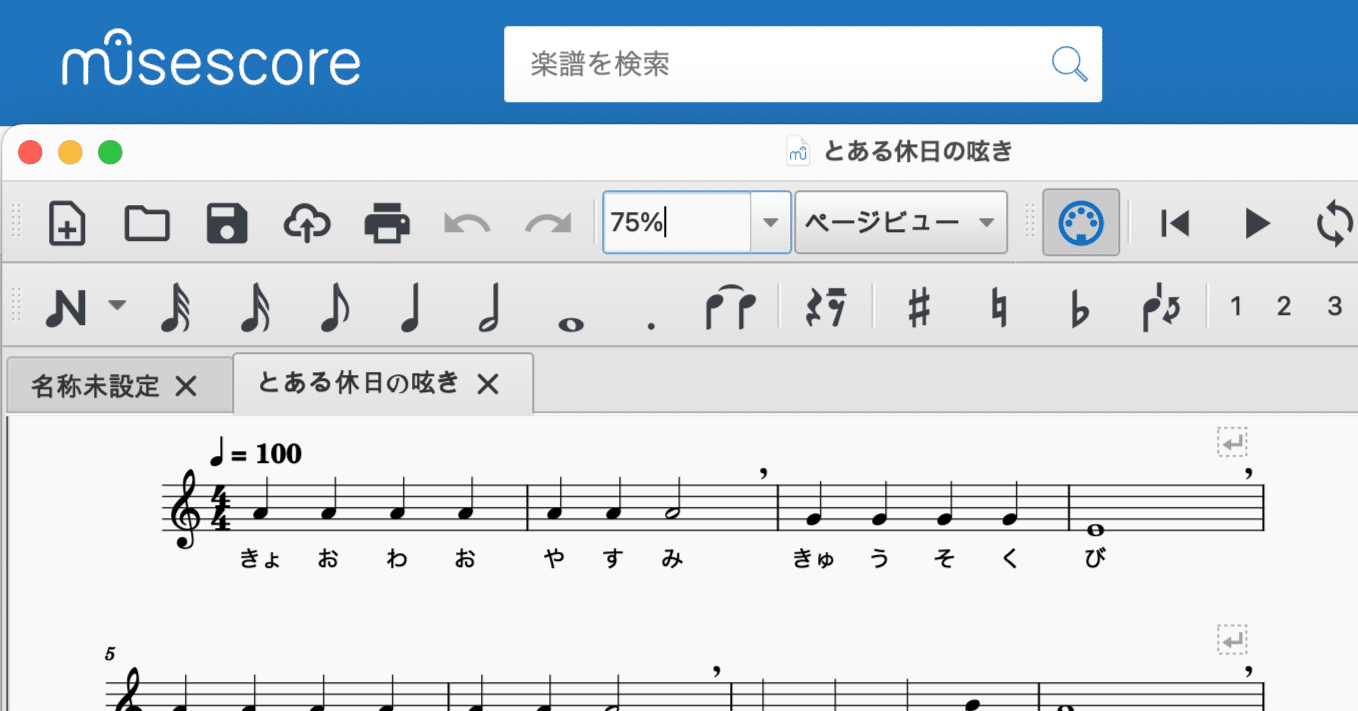Add a flat accidental
Viewport: 1358px width, 711px height.
click(1078, 308)
